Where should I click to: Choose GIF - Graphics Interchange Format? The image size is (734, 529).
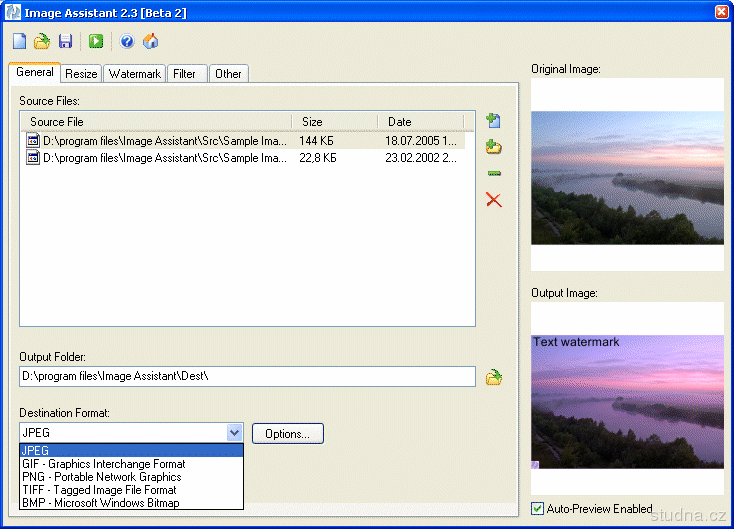[x=132, y=464]
